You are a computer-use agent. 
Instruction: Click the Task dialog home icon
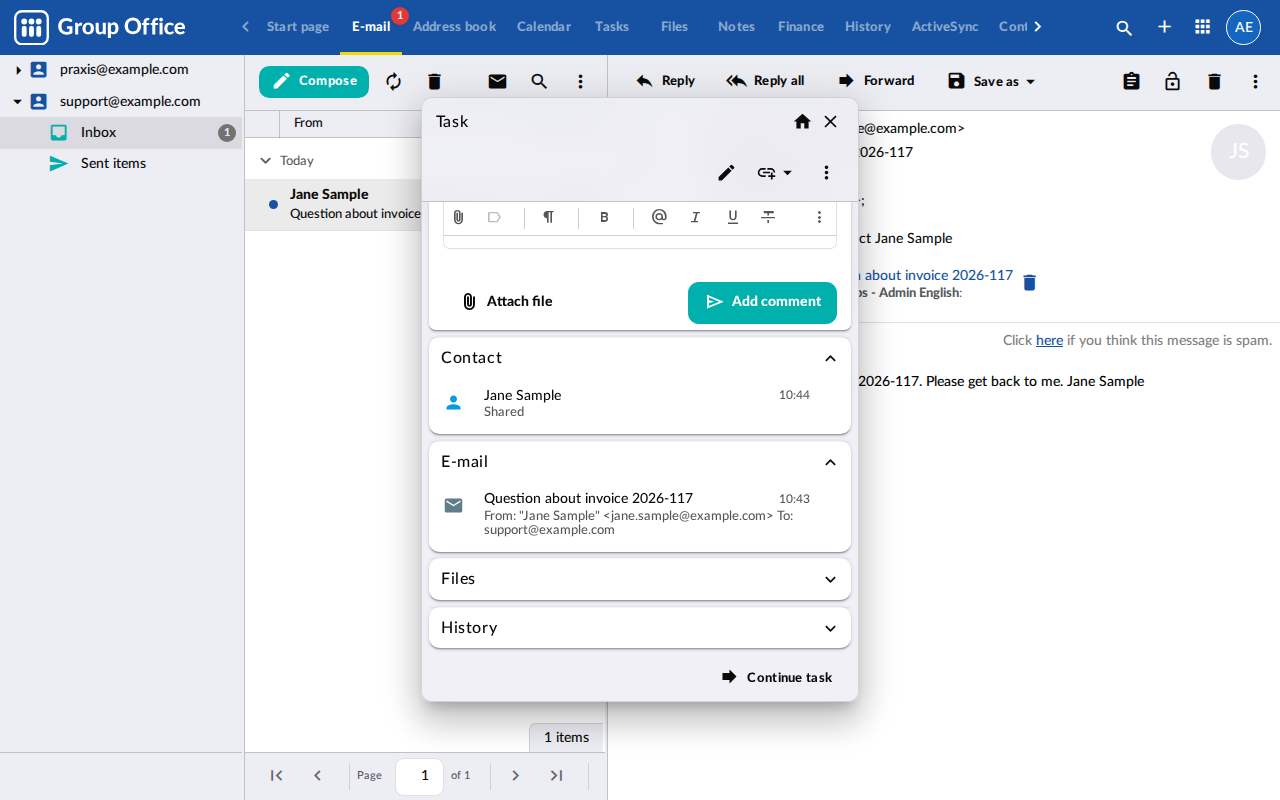click(x=802, y=121)
